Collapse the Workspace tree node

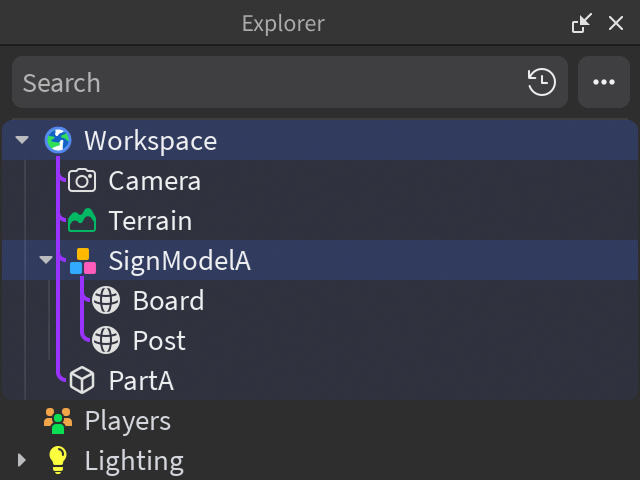[x=22, y=141]
